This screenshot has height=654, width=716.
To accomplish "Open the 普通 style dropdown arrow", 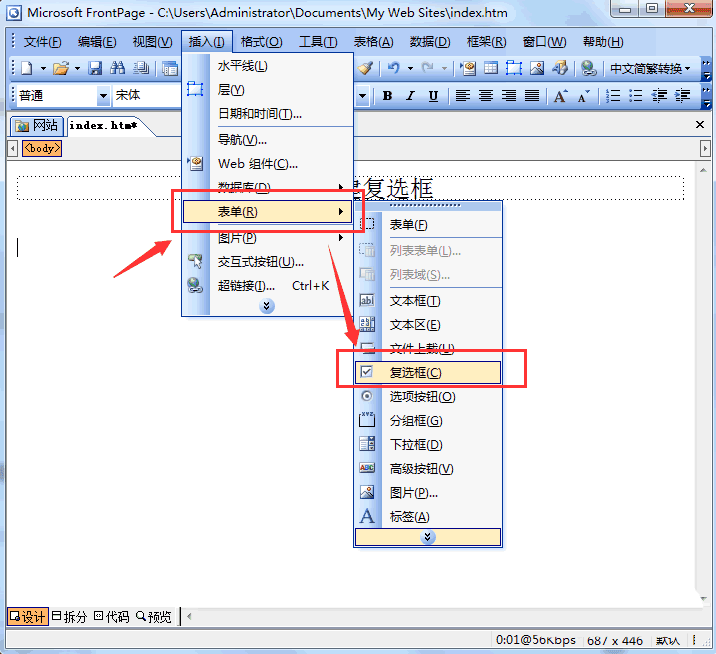I will click(104, 96).
